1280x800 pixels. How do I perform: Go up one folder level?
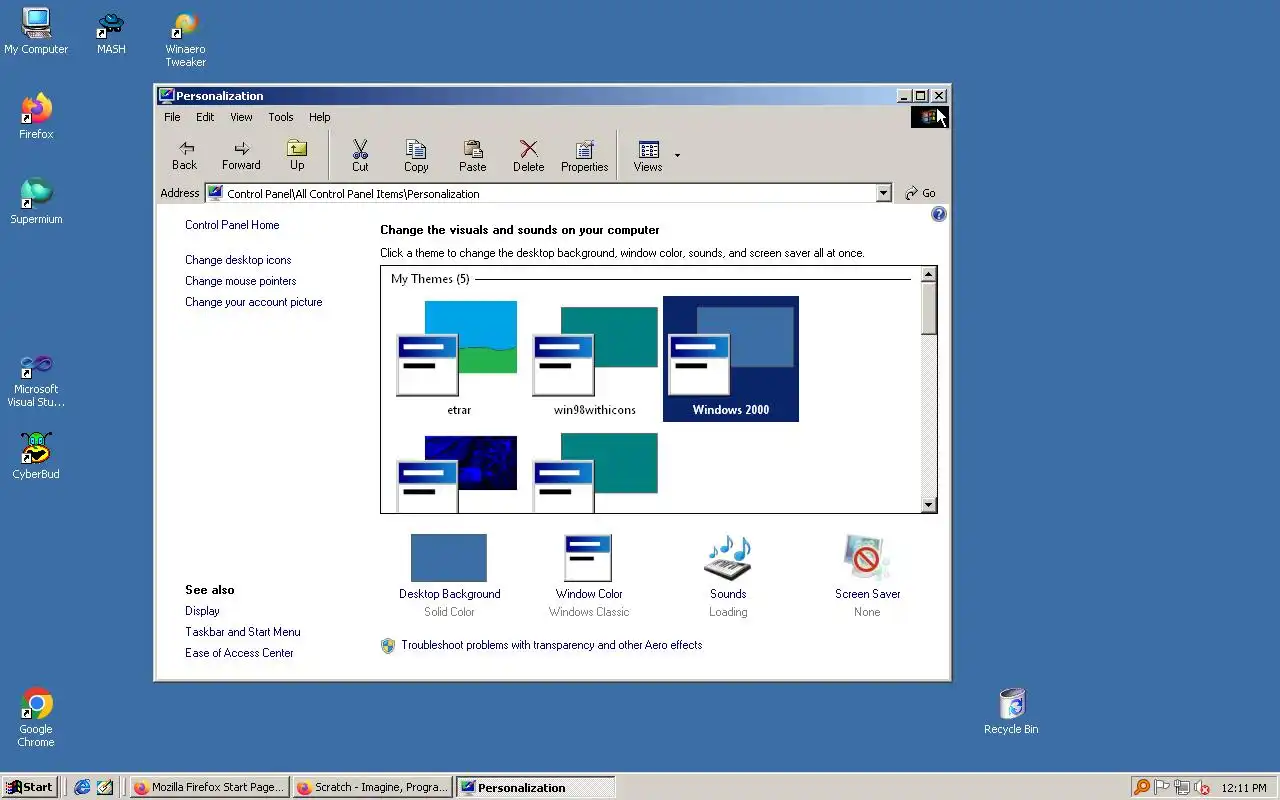[297, 155]
